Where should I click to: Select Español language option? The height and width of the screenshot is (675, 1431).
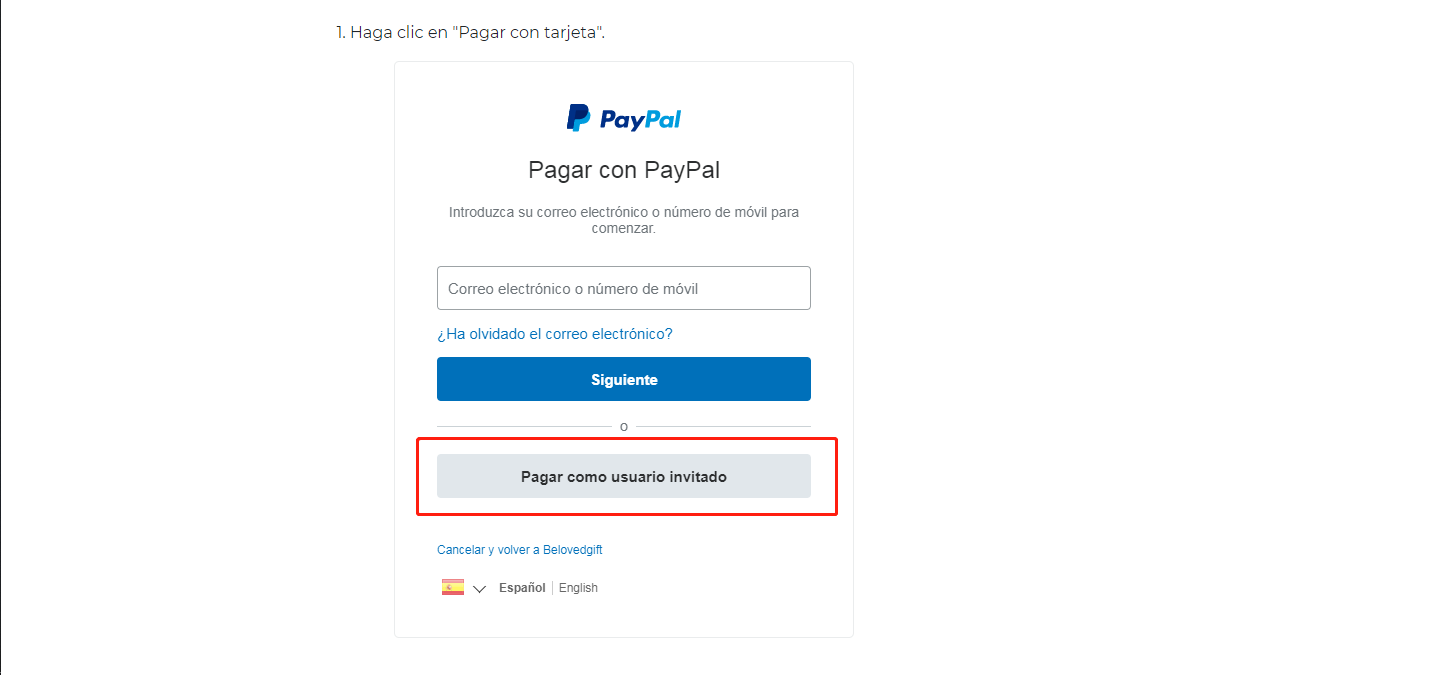522,588
